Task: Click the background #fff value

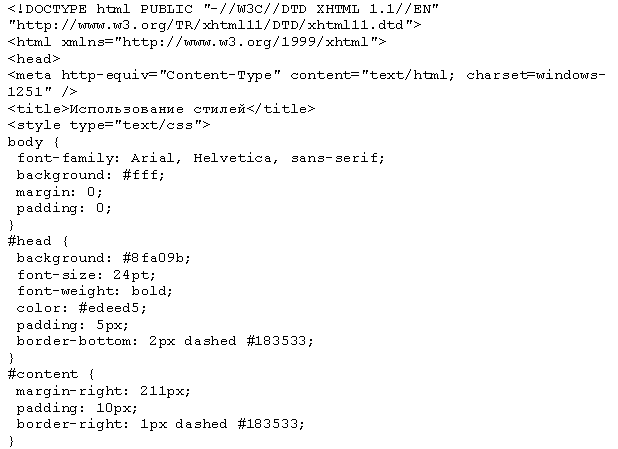Action: tap(143, 175)
